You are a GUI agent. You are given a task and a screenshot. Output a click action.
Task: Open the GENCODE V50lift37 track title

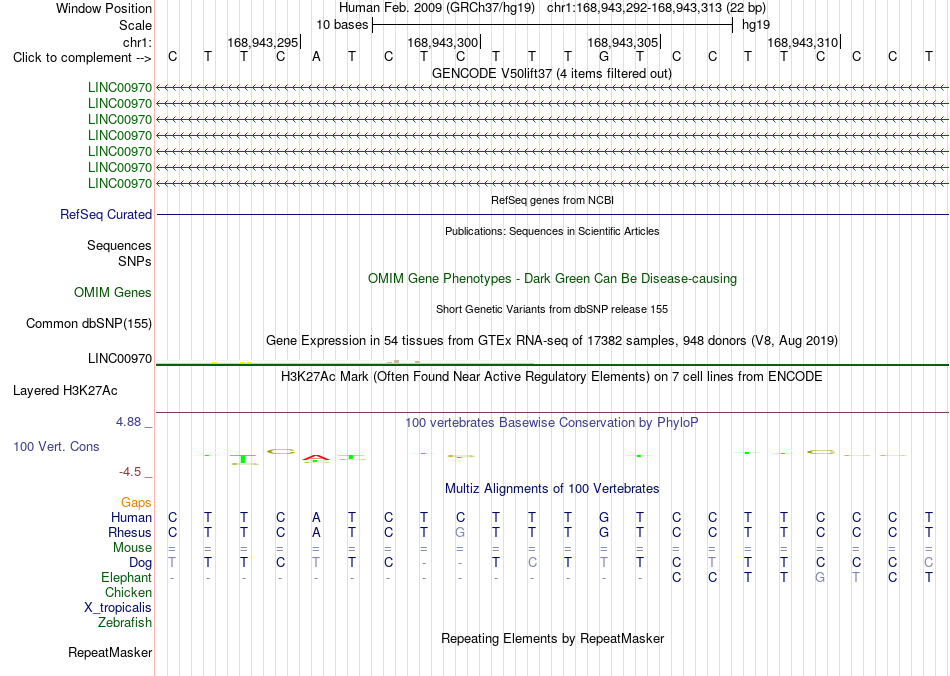pyautogui.click(x=551, y=73)
